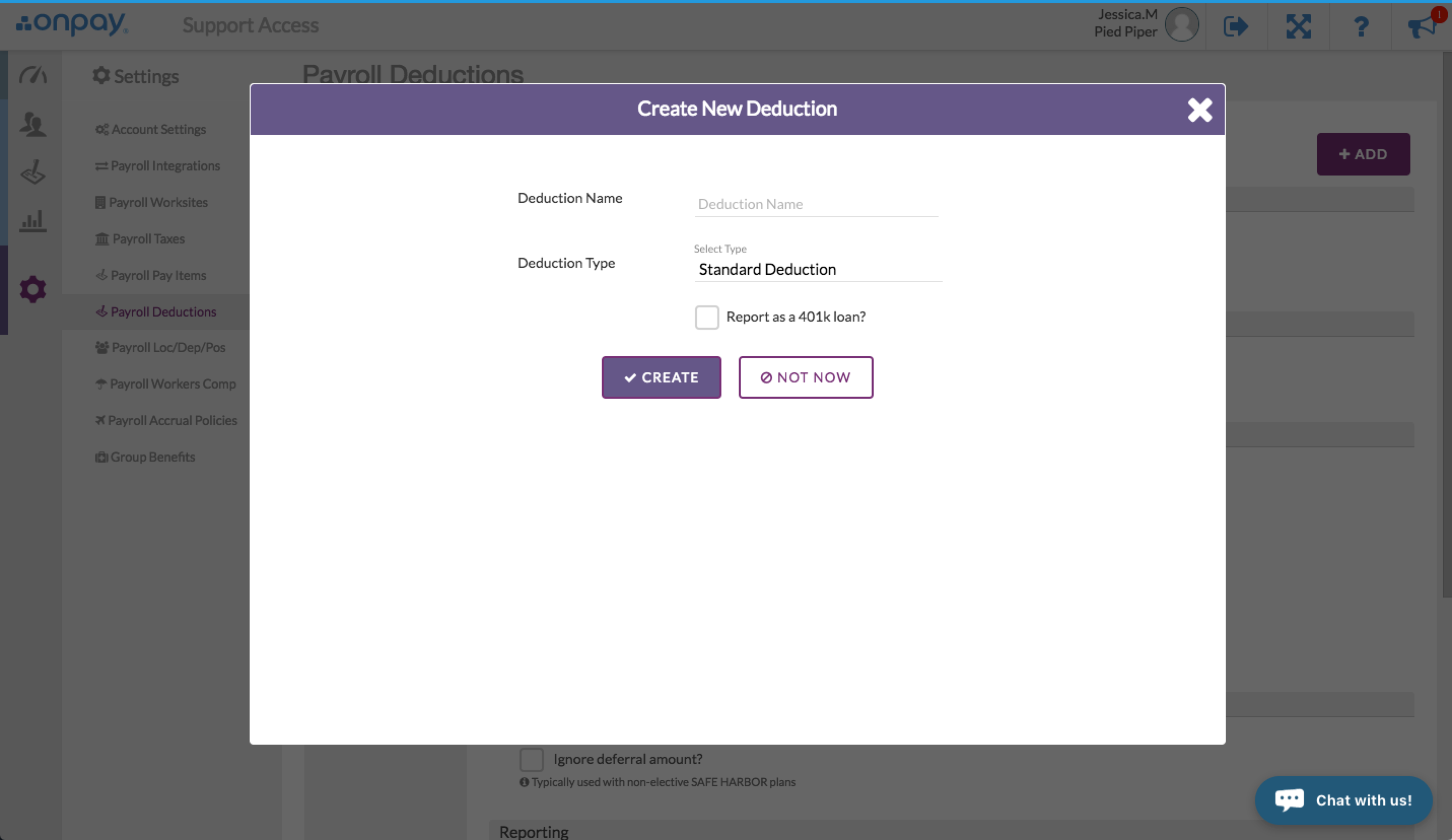Open the user profile avatar
The image size is (1452, 840).
pyautogui.click(x=1181, y=24)
